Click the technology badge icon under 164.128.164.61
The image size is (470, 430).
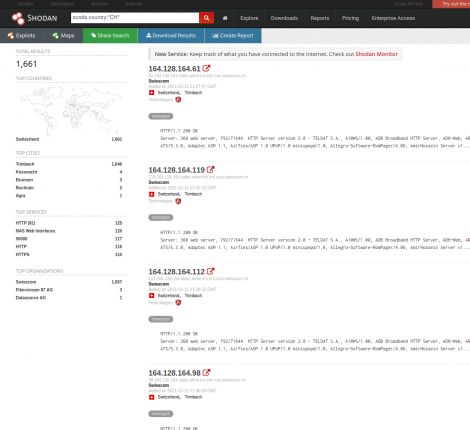(178, 99)
